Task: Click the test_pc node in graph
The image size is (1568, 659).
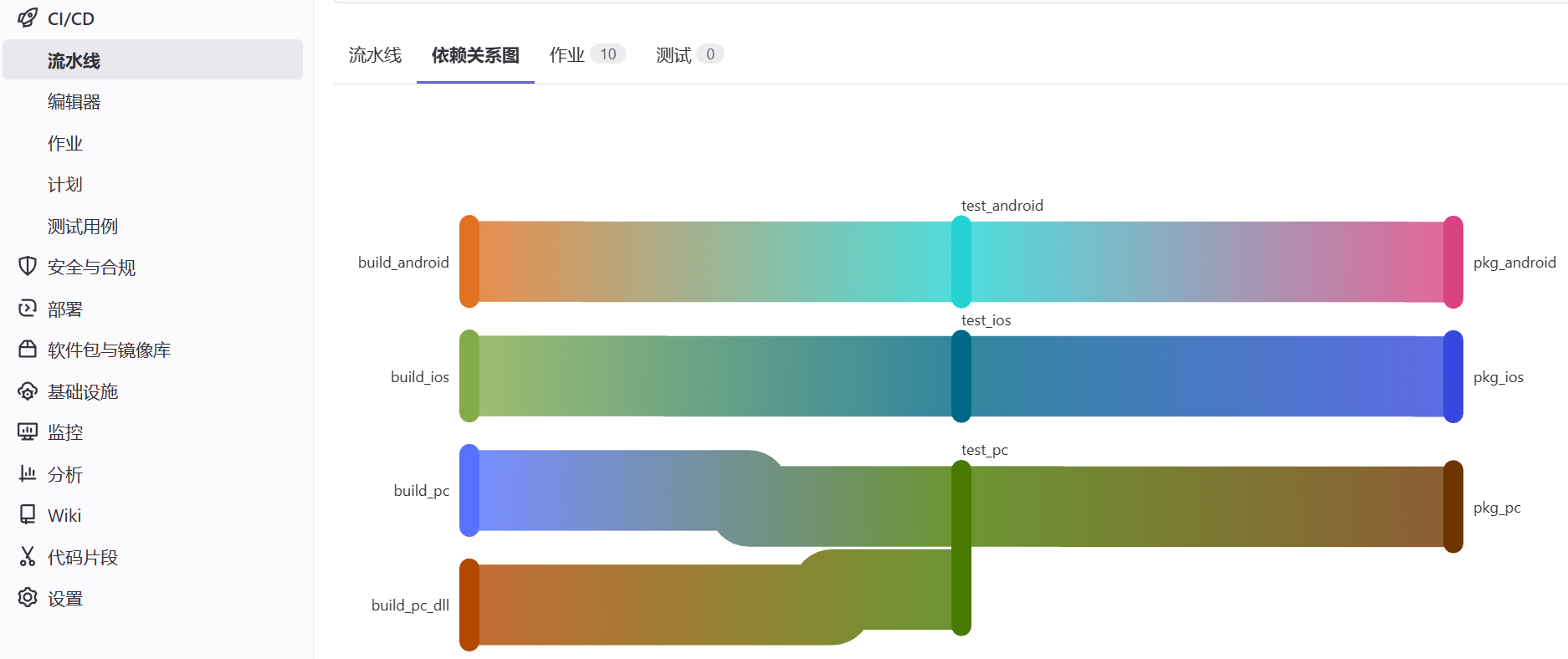Action: (961, 548)
